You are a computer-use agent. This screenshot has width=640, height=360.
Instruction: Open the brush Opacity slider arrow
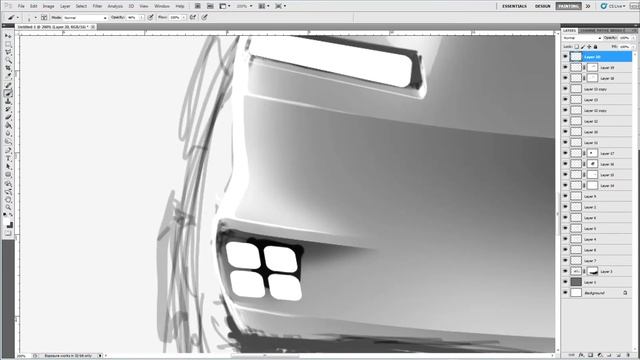click(x=142, y=18)
